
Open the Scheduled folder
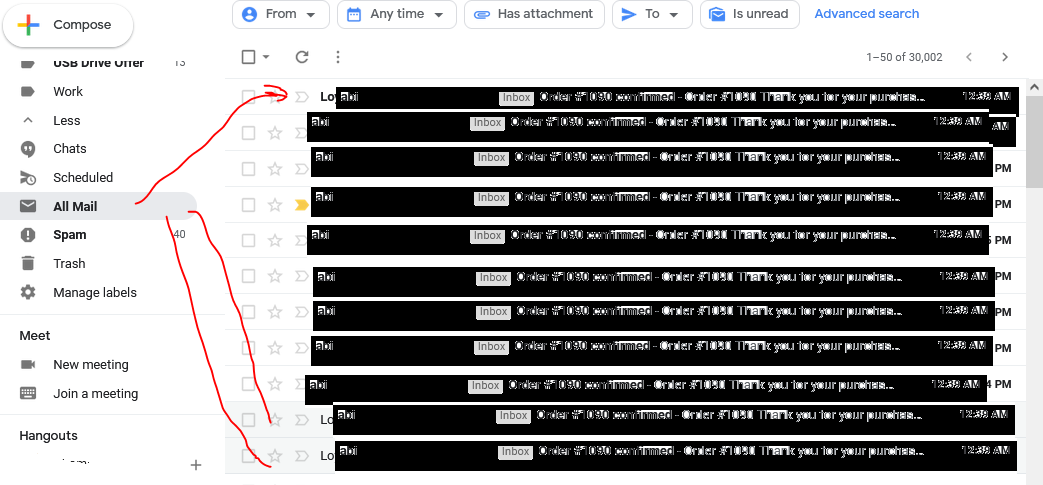pyautogui.click(x=83, y=178)
